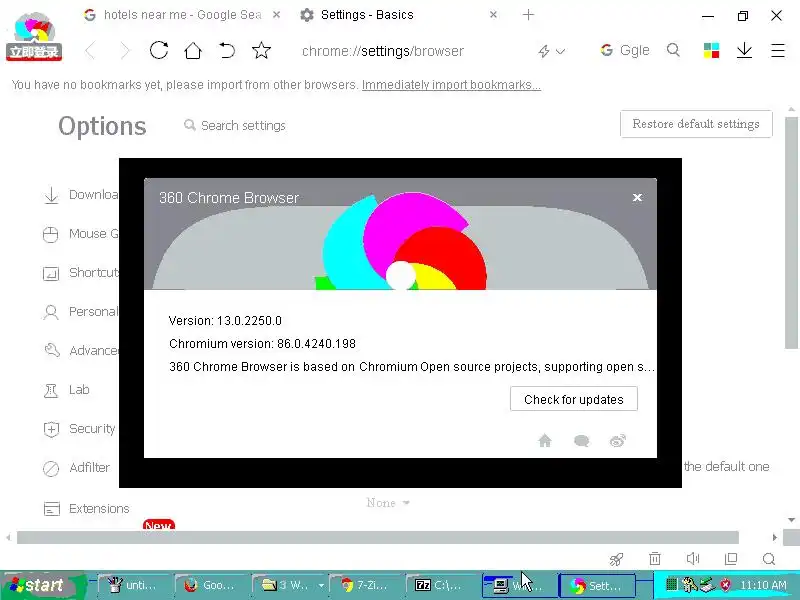The width and height of the screenshot is (800, 600).
Task: Open Shortcut settings in sidebar
Action: pos(81,273)
